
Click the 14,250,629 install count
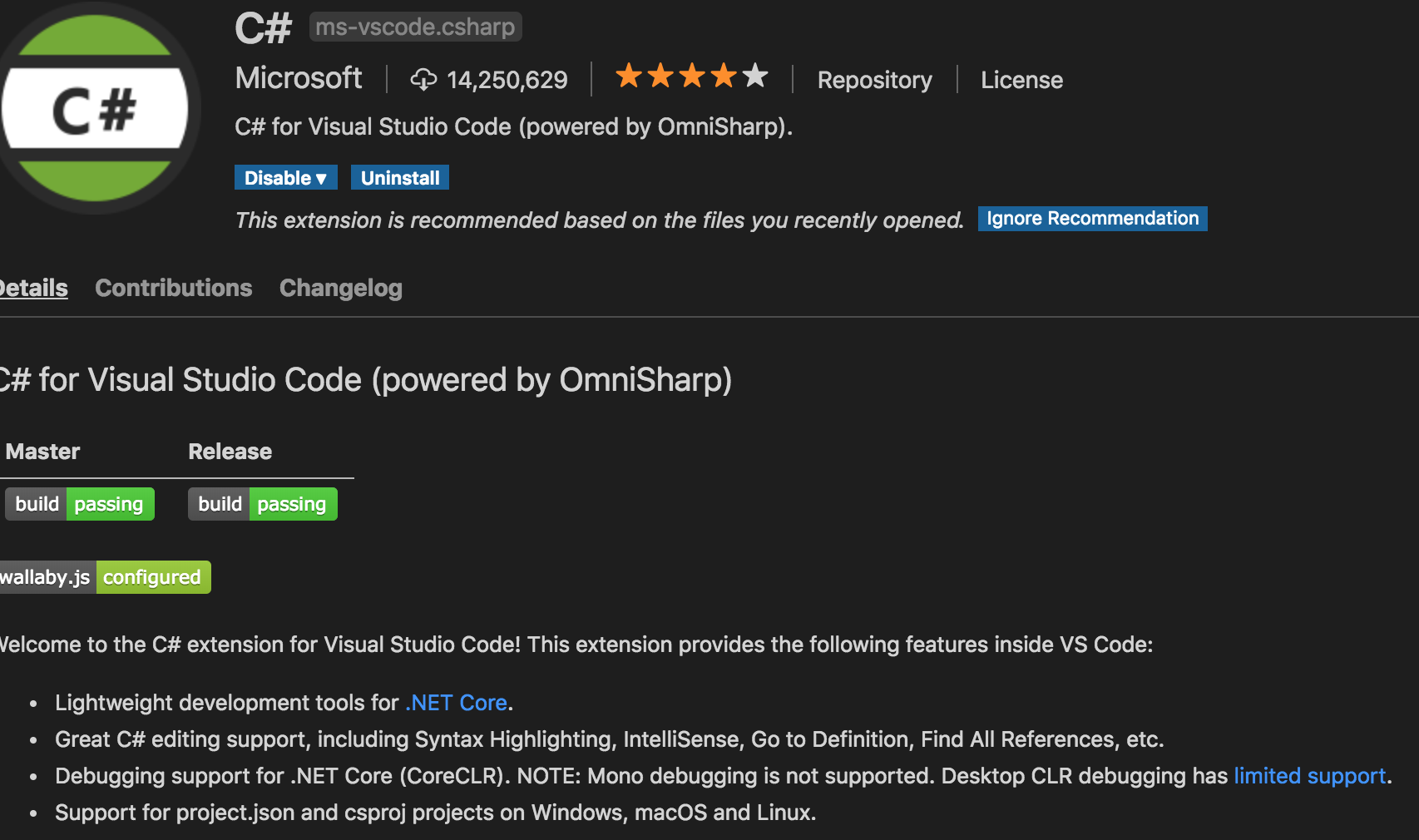[x=507, y=80]
